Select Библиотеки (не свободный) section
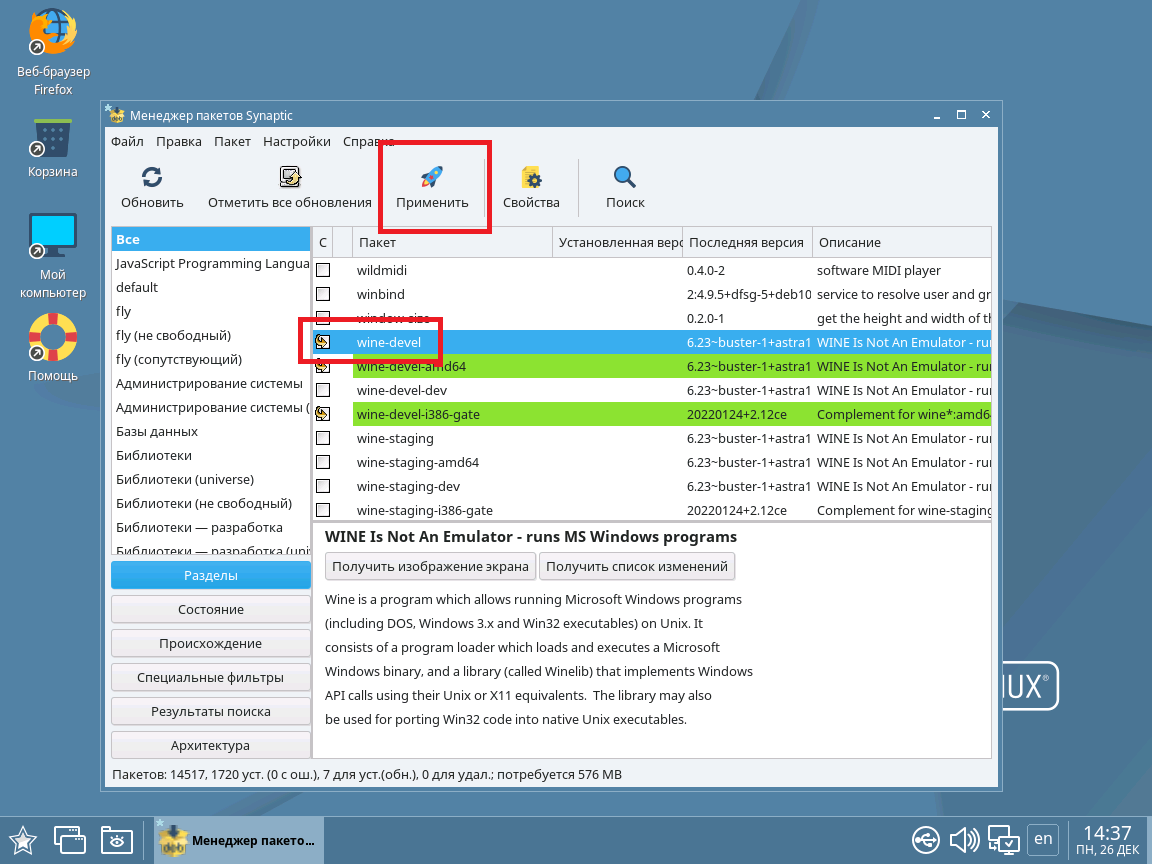This screenshot has width=1152, height=864. point(211,503)
